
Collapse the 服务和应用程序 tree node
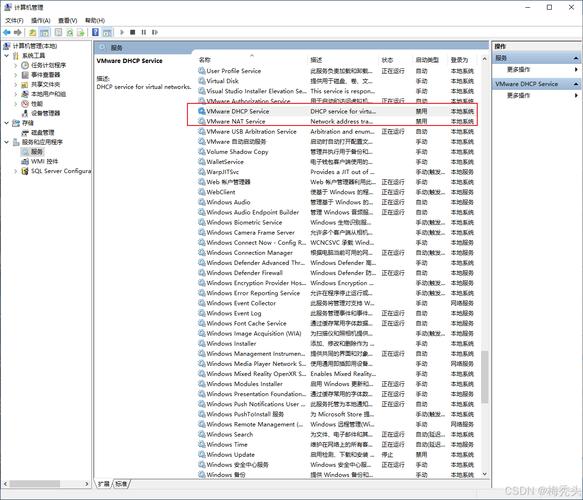pos(7,142)
